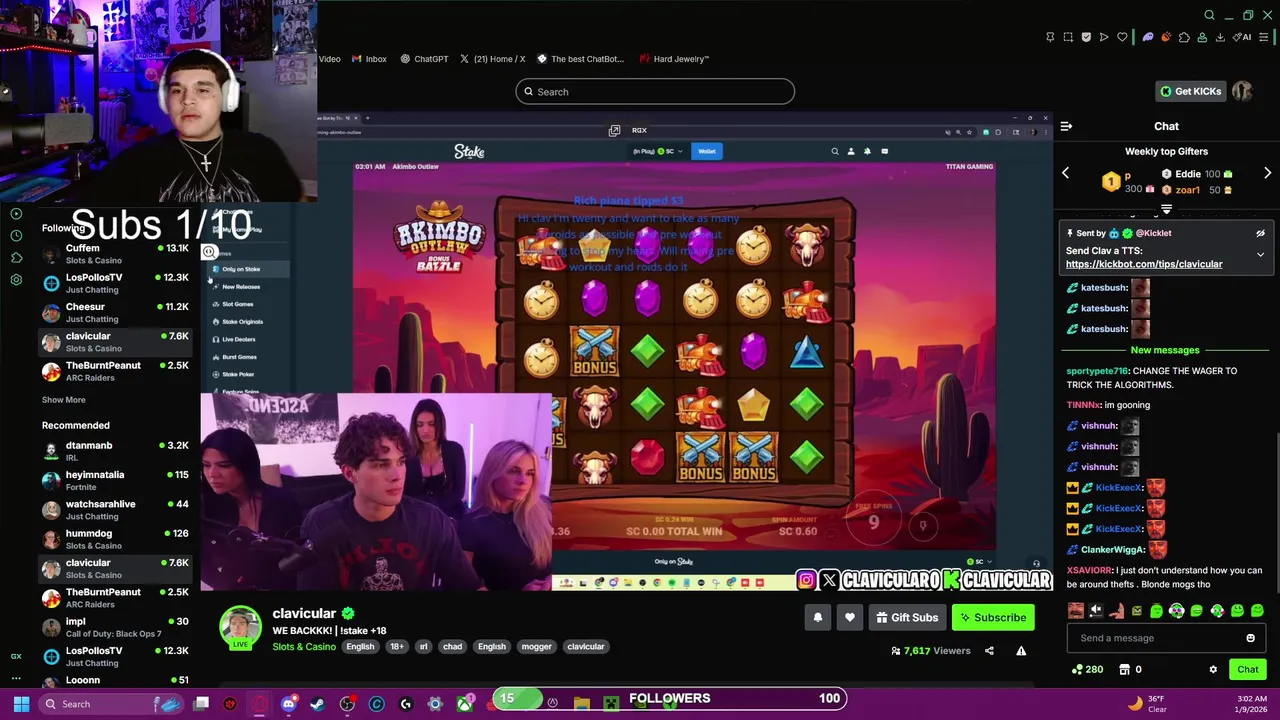This screenshot has height=720, width=1280.
Task: Open chat settings gear icon
Action: coord(1213,669)
